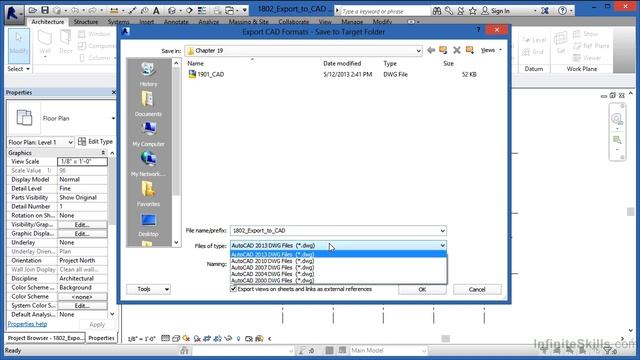
Task: Open Documents in the dialog places sidebar
Action: (x=148, y=104)
